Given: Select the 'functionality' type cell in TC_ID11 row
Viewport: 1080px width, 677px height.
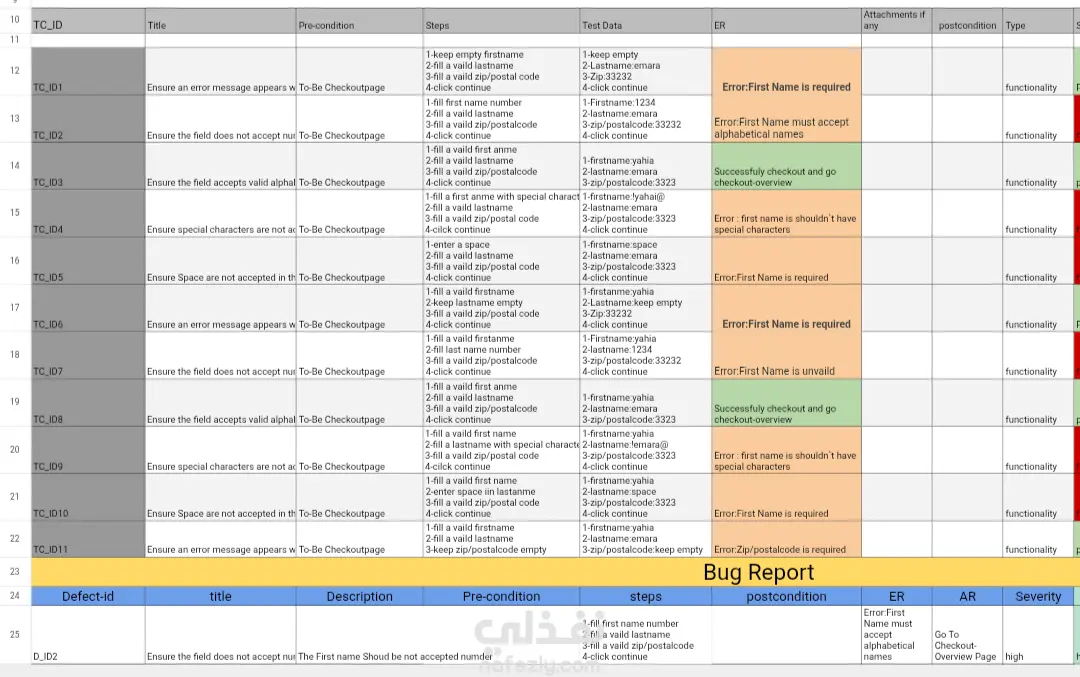Looking at the screenshot, I should click(1037, 539).
